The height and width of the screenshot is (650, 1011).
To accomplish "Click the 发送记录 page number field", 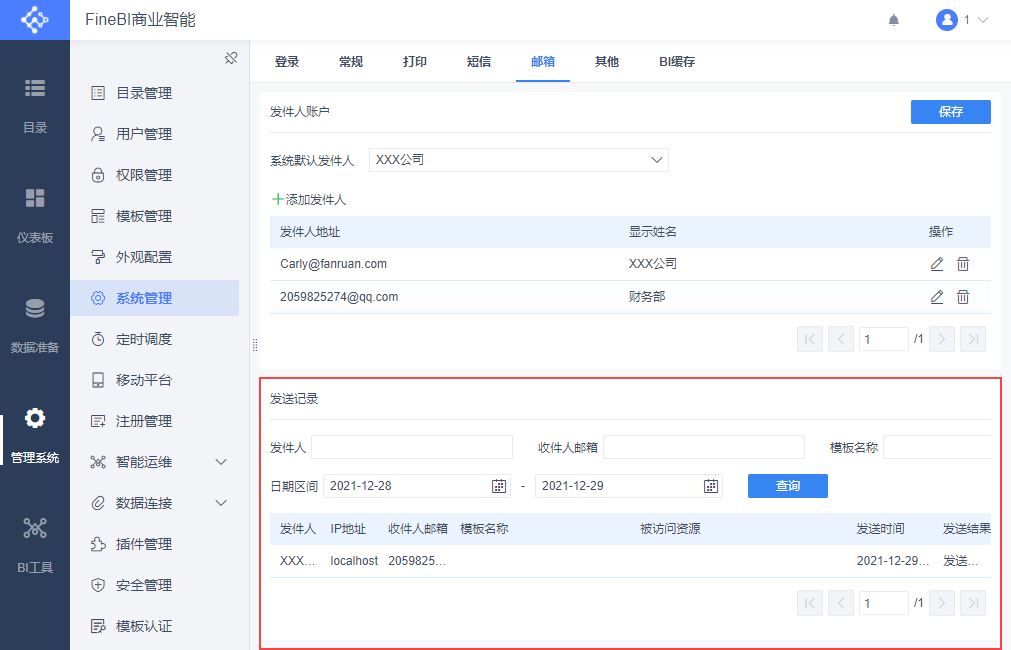I will 883,604.
